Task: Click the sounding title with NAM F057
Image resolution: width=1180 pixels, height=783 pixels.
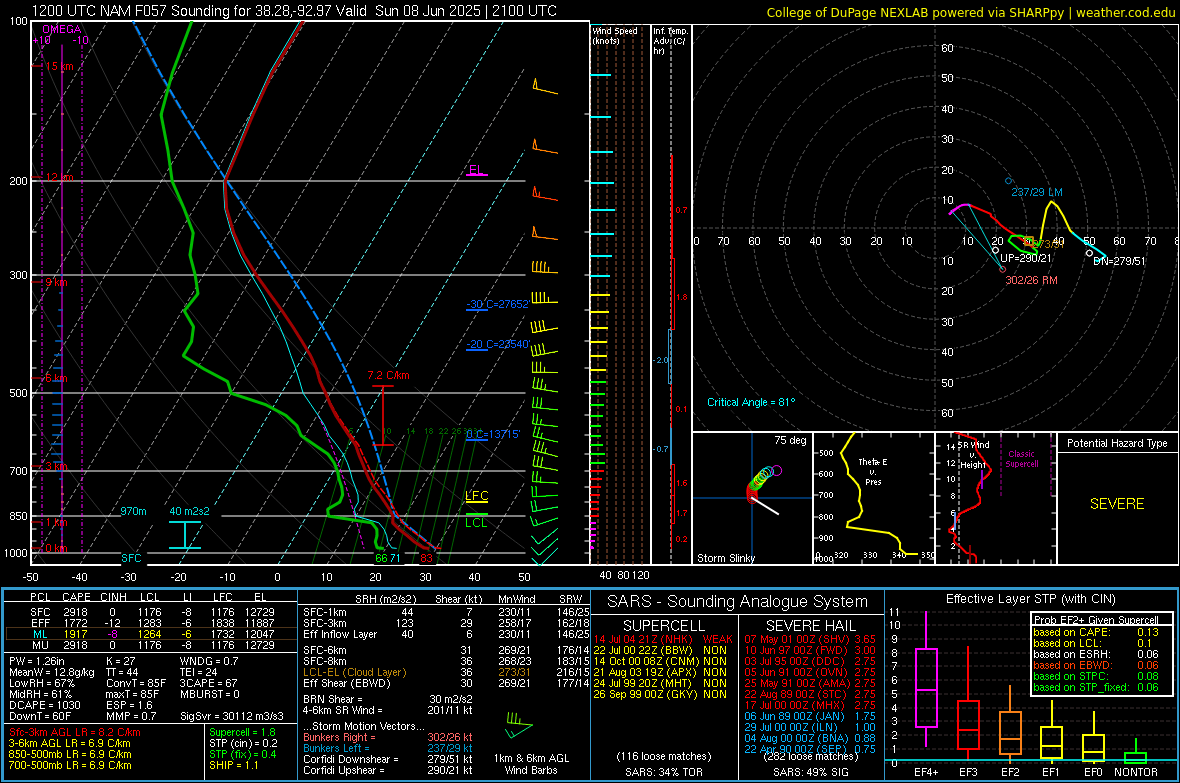Action: pyautogui.click(x=294, y=11)
